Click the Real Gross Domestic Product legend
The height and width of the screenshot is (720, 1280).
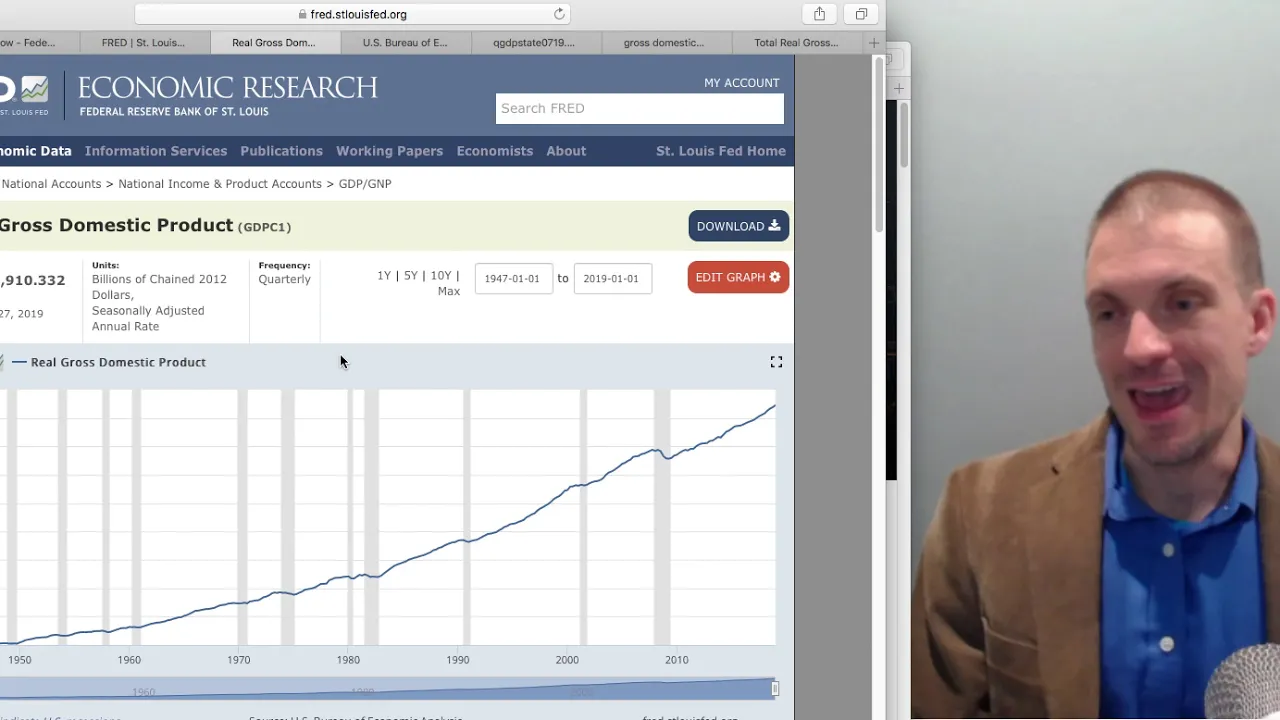click(x=108, y=362)
